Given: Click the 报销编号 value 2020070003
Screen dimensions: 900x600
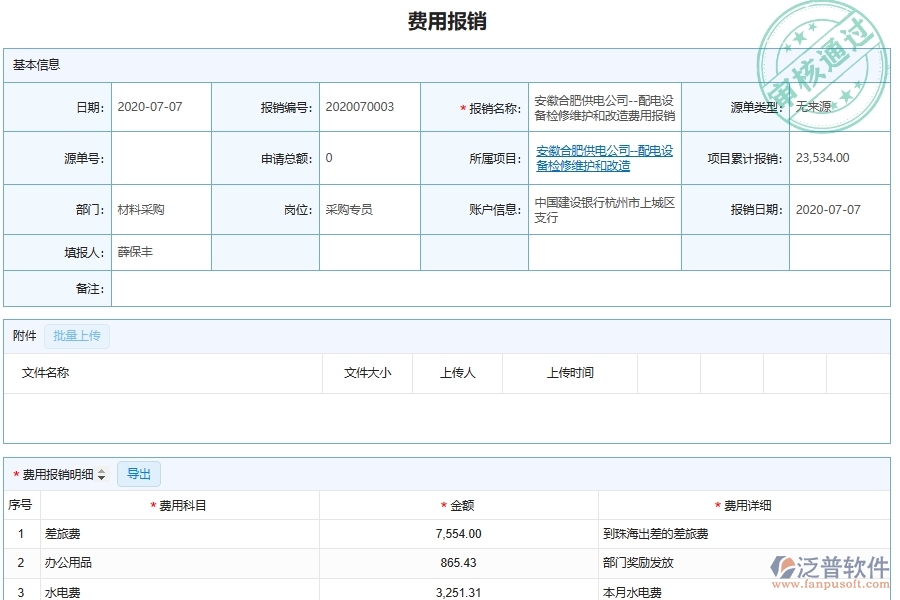Looking at the screenshot, I should tap(357, 106).
